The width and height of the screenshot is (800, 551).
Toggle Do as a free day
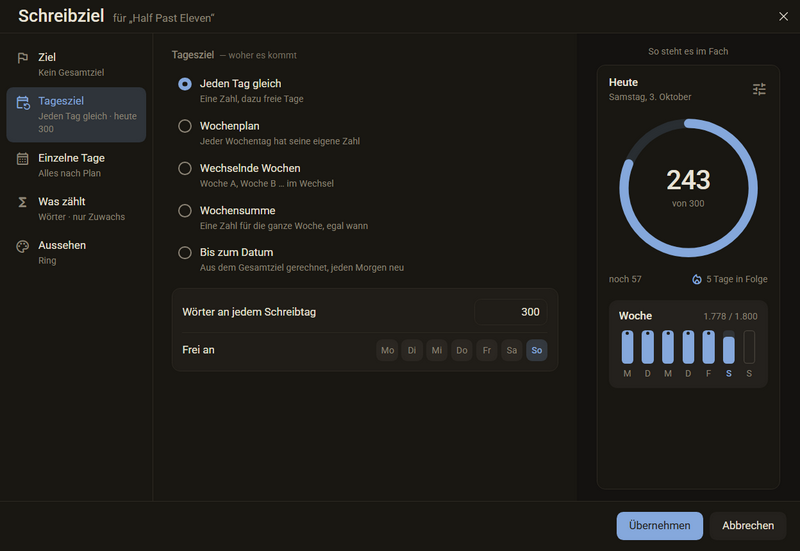coord(462,350)
